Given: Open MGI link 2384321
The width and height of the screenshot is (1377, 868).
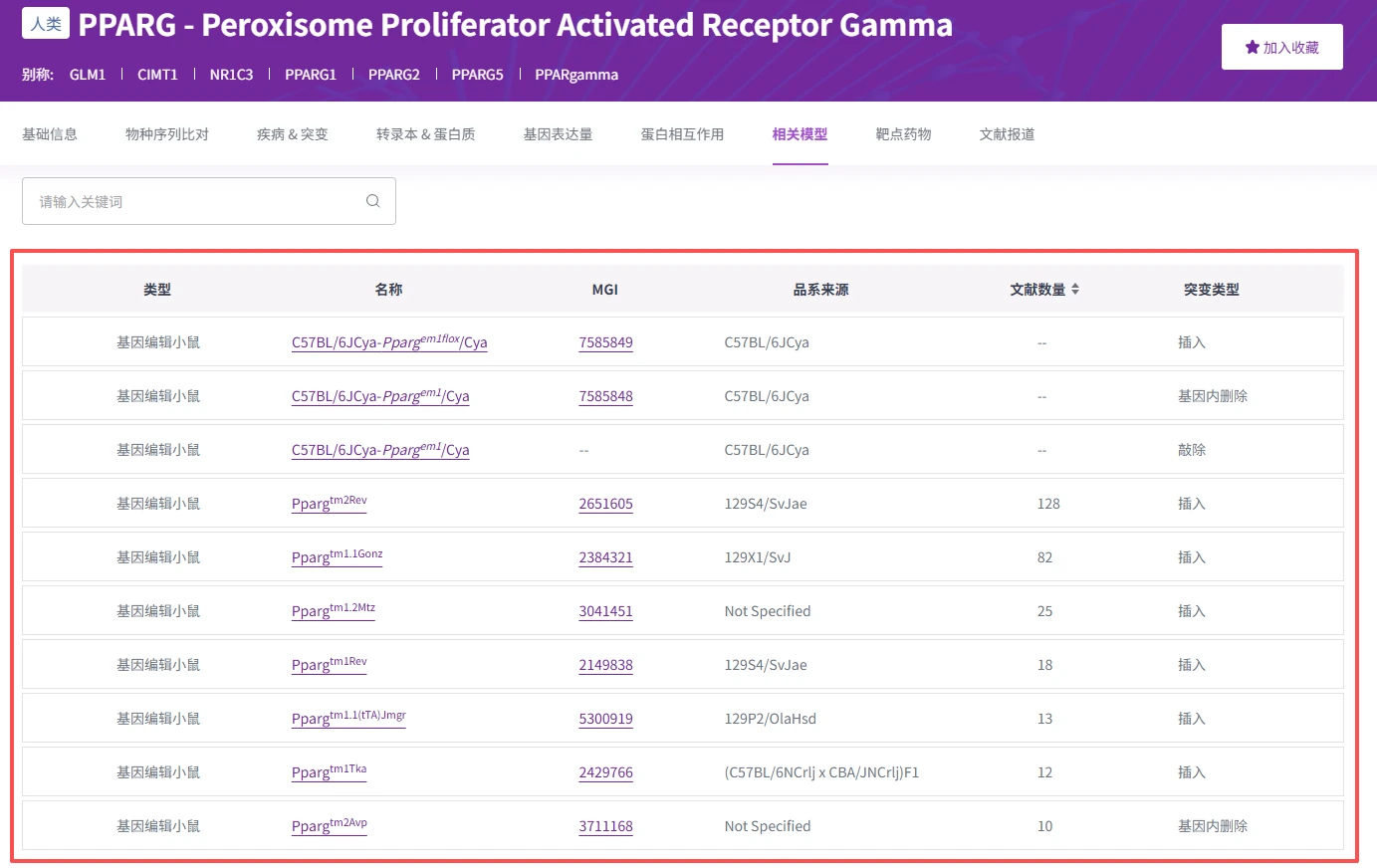Looking at the screenshot, I should (605, 557).
